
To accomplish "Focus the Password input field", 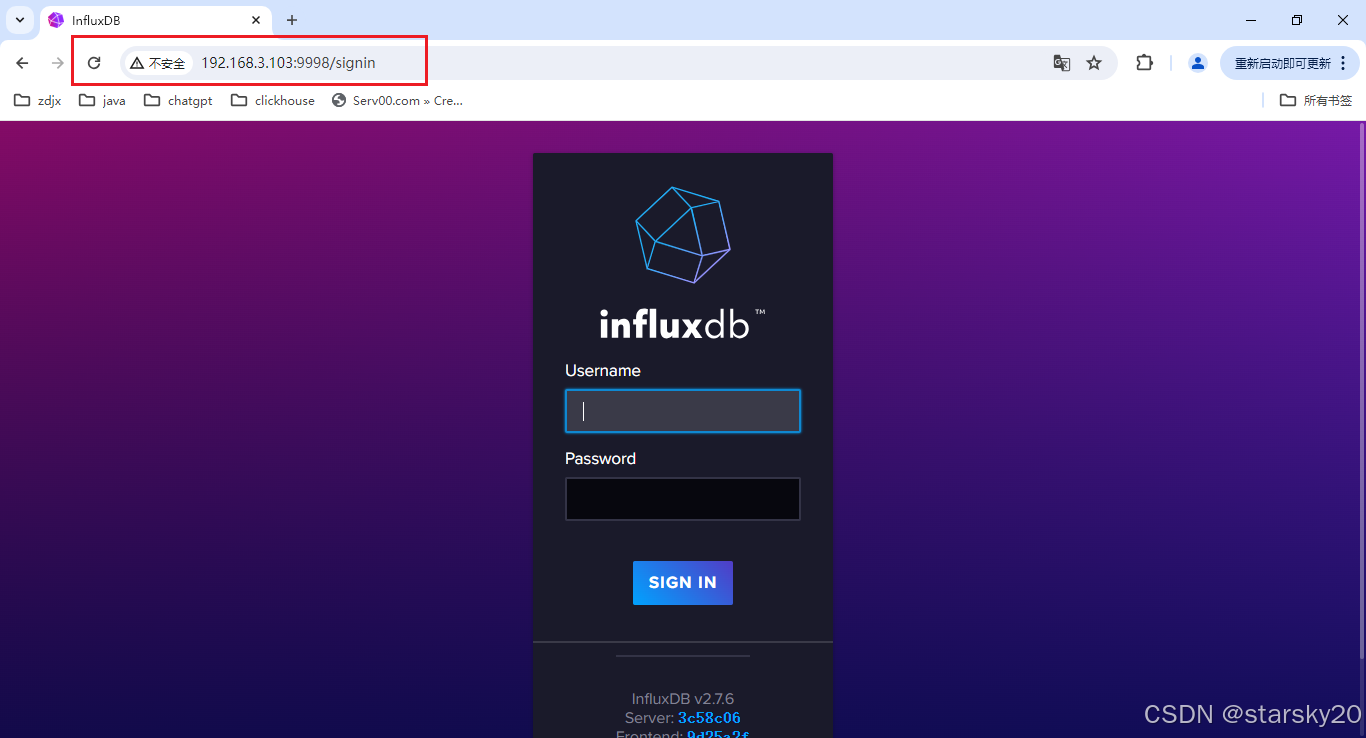I will point(683,498).
